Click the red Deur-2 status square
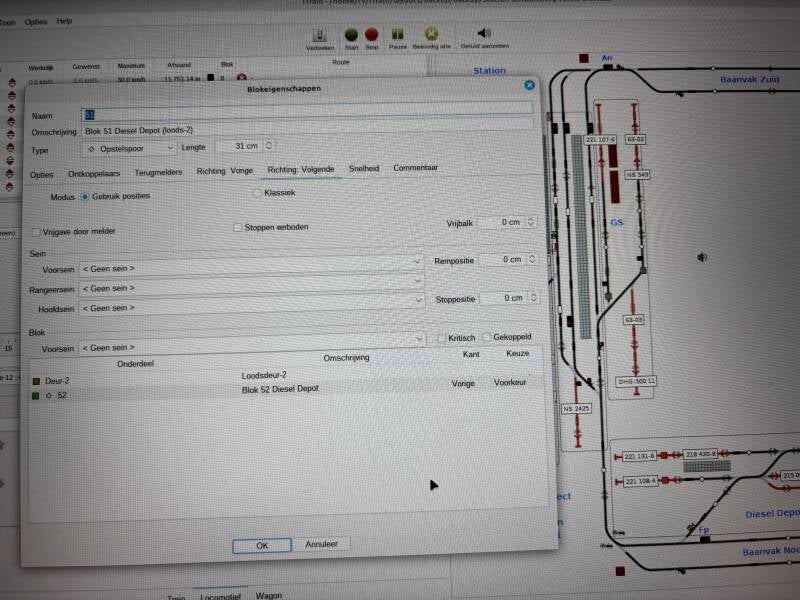Image resolution: width=800 pixels, height=600 pixels. coord(36,381)
